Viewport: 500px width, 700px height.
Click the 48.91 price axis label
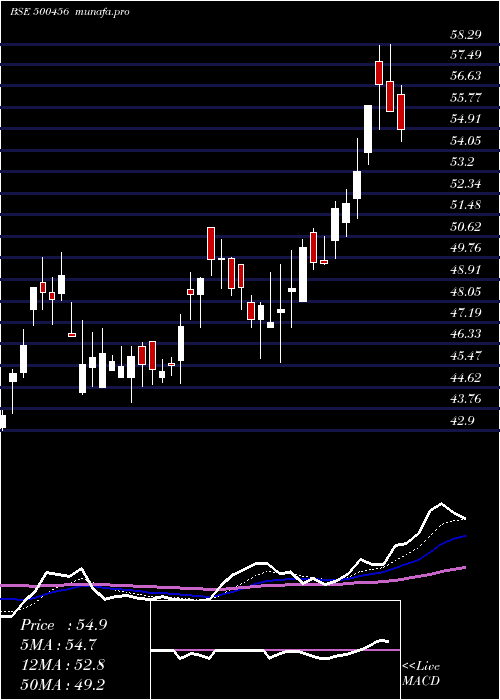pyautogui.click(x=466, y=270)
